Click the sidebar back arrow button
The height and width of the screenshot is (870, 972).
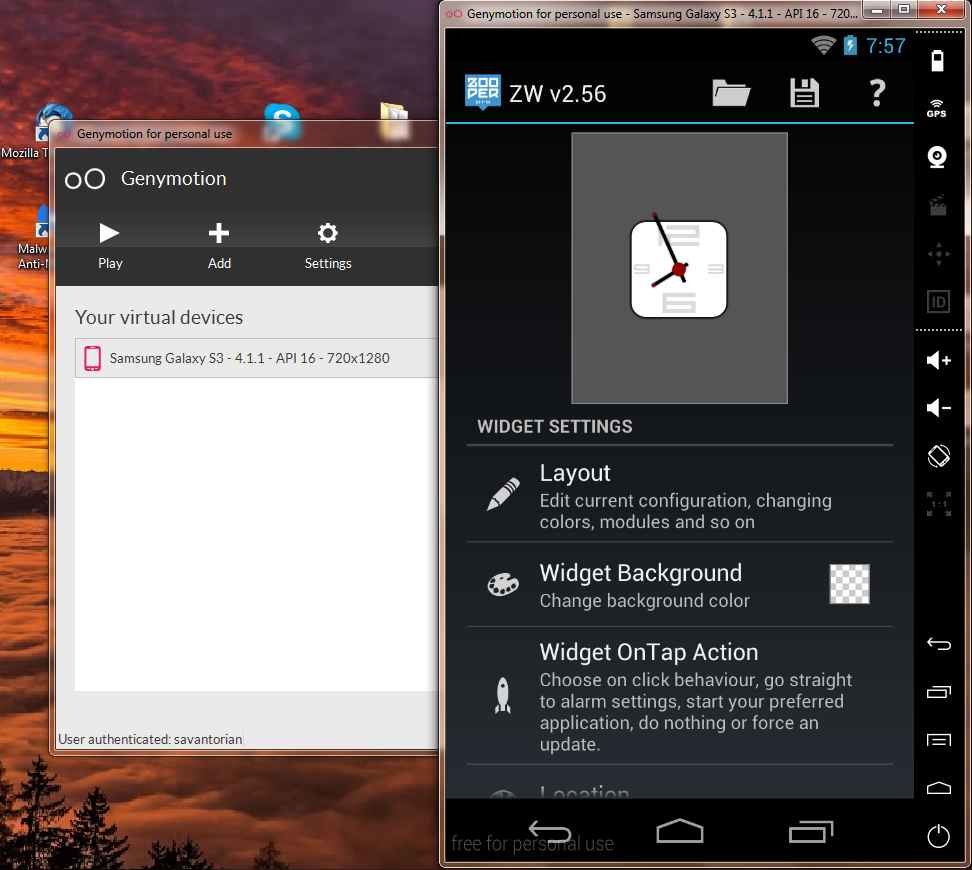pos(939,644)
